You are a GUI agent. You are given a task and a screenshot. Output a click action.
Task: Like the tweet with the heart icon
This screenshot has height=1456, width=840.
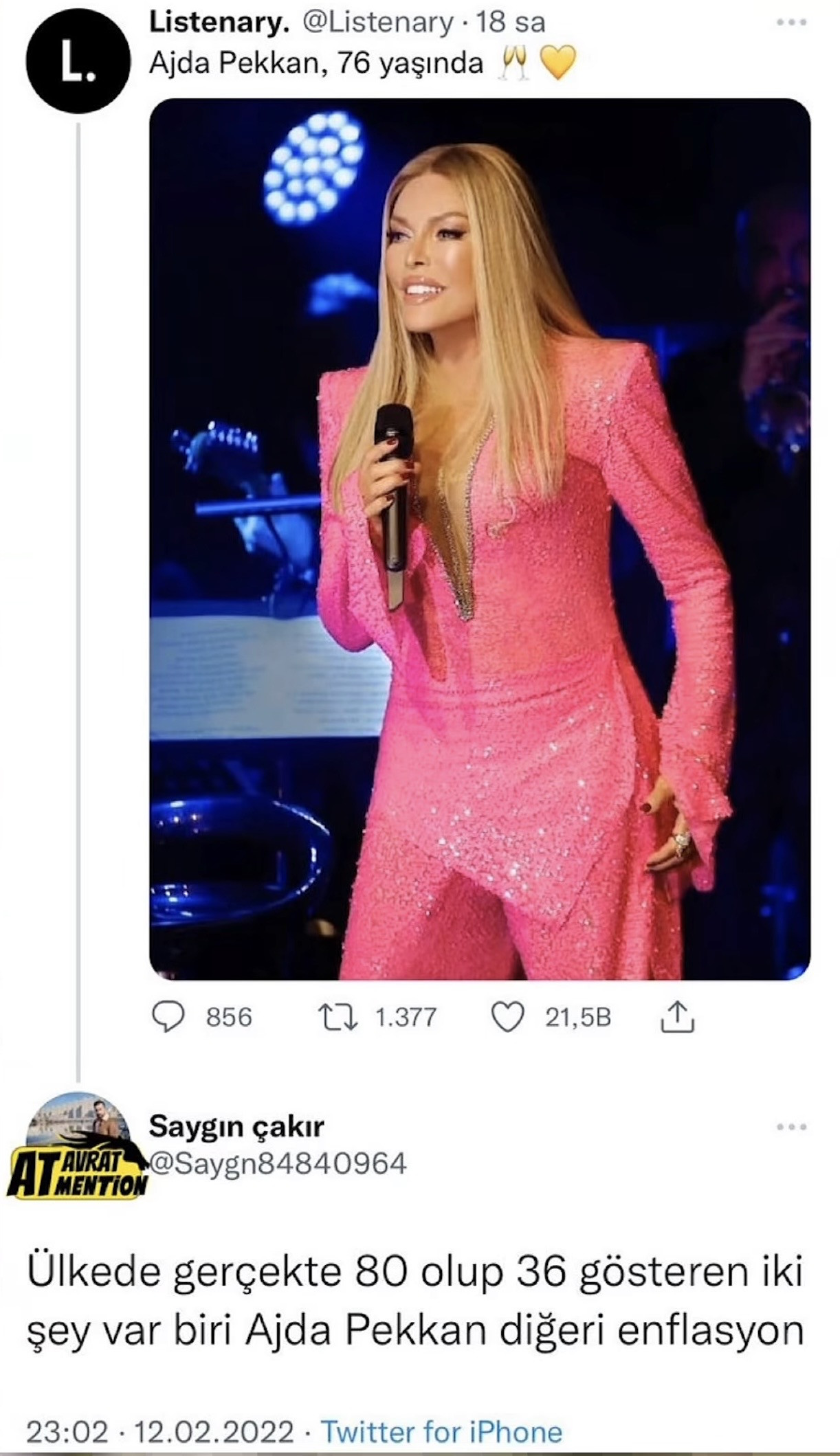[508, 1017]
